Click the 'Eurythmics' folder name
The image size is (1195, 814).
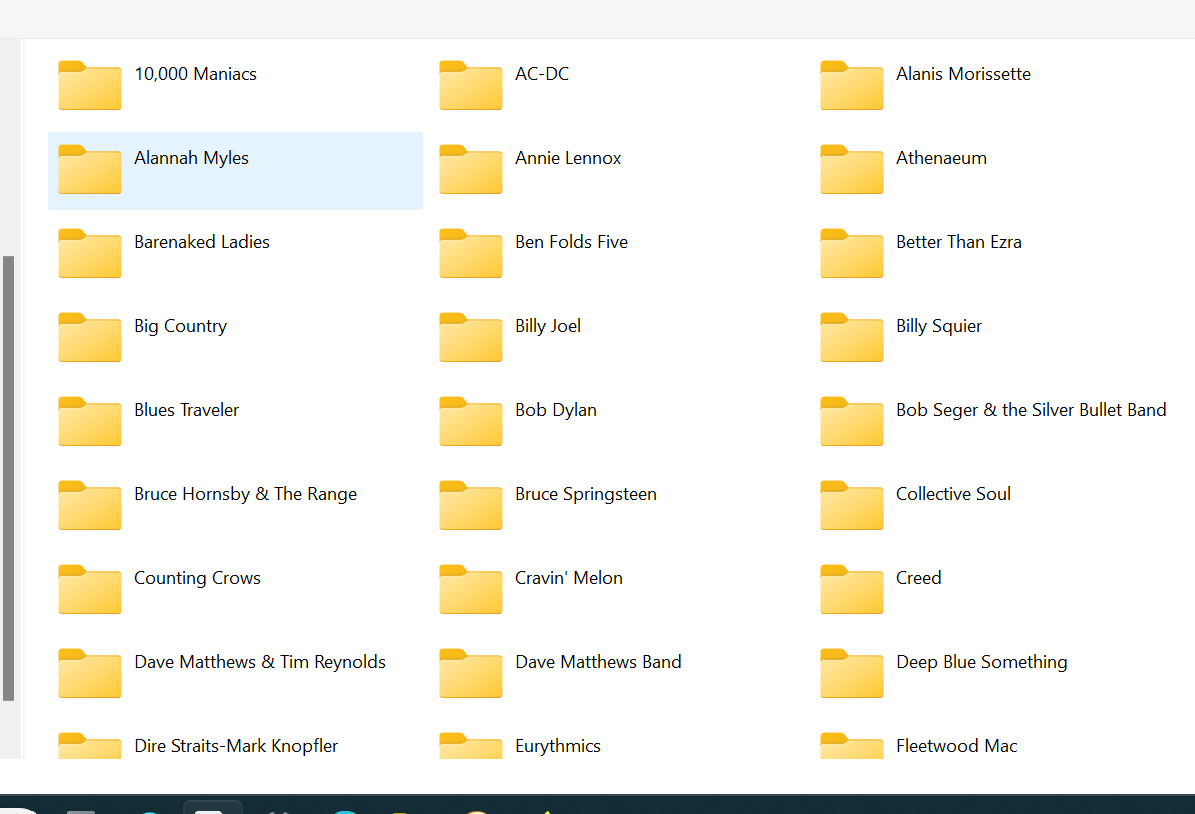(x=558, y=746)
